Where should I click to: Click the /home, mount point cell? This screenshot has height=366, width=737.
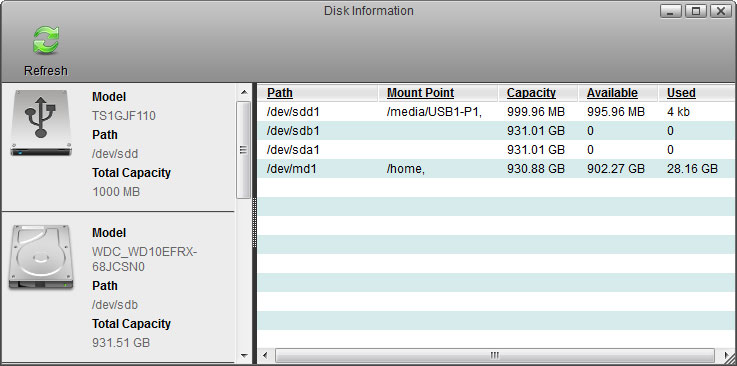pos(406,169)
